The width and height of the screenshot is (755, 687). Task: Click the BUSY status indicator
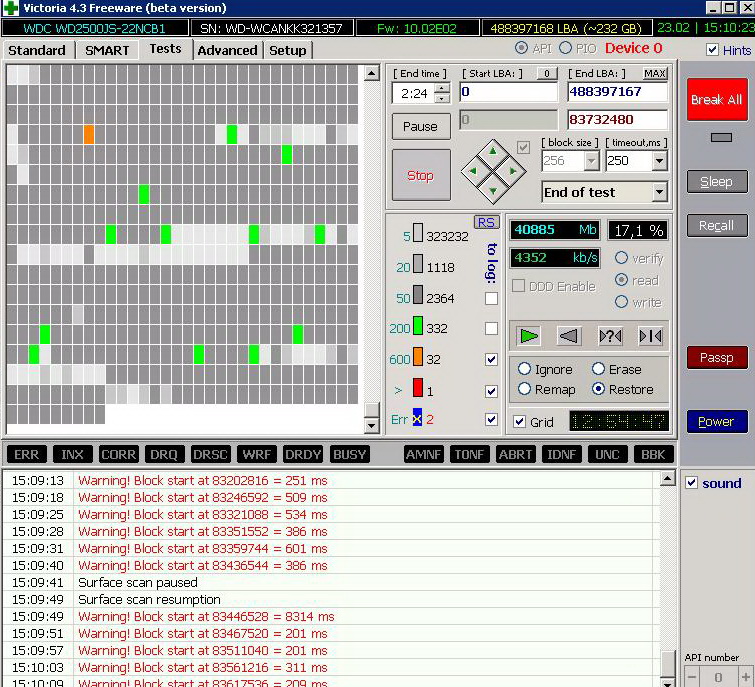click(x=349, y=454)
